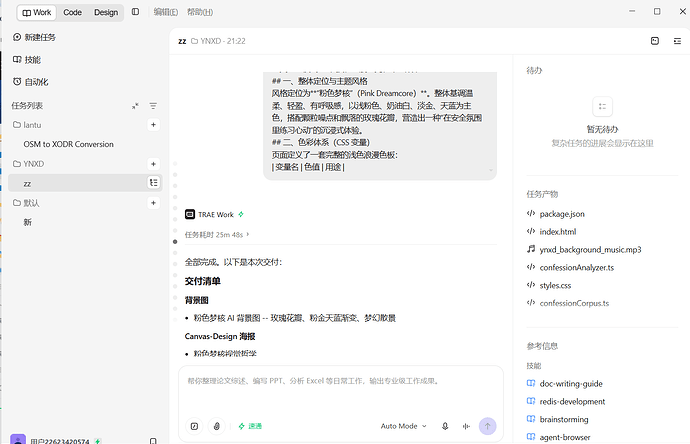Expand the 默认 folder
Screen dimensions: 690x444
(26, 203)
